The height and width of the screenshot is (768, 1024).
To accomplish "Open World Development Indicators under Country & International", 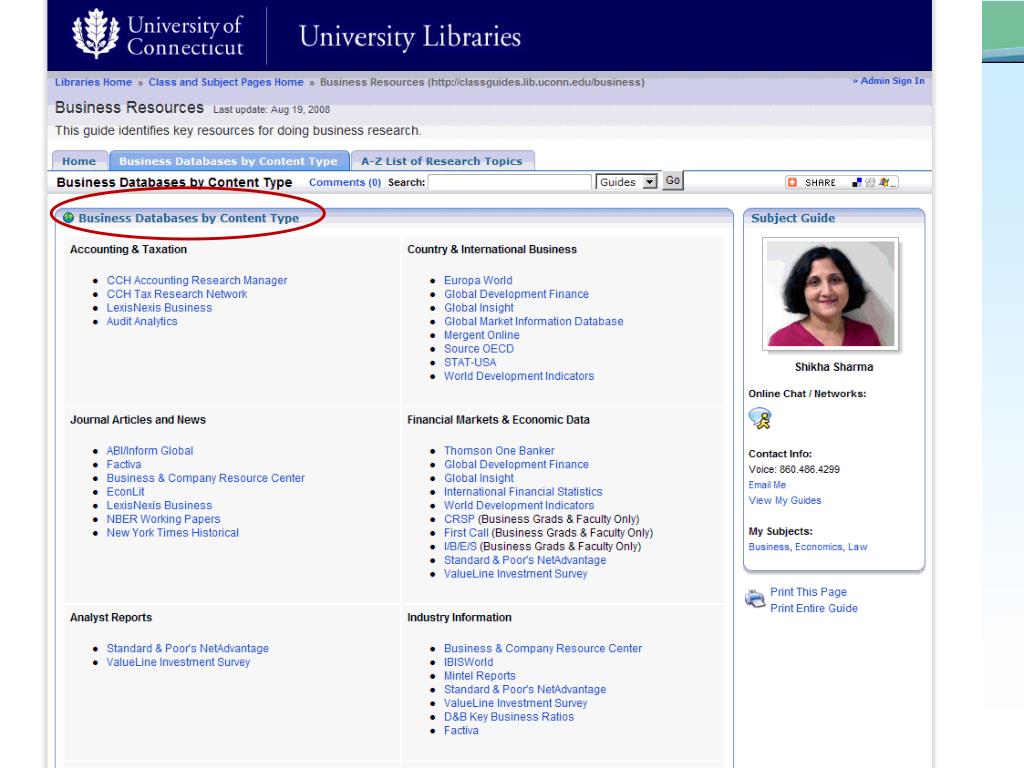I will click(519, 376).
